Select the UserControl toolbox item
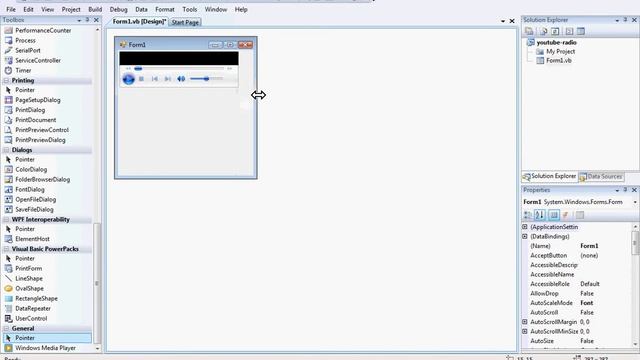 pyautogui.click(x=31, y=318)
